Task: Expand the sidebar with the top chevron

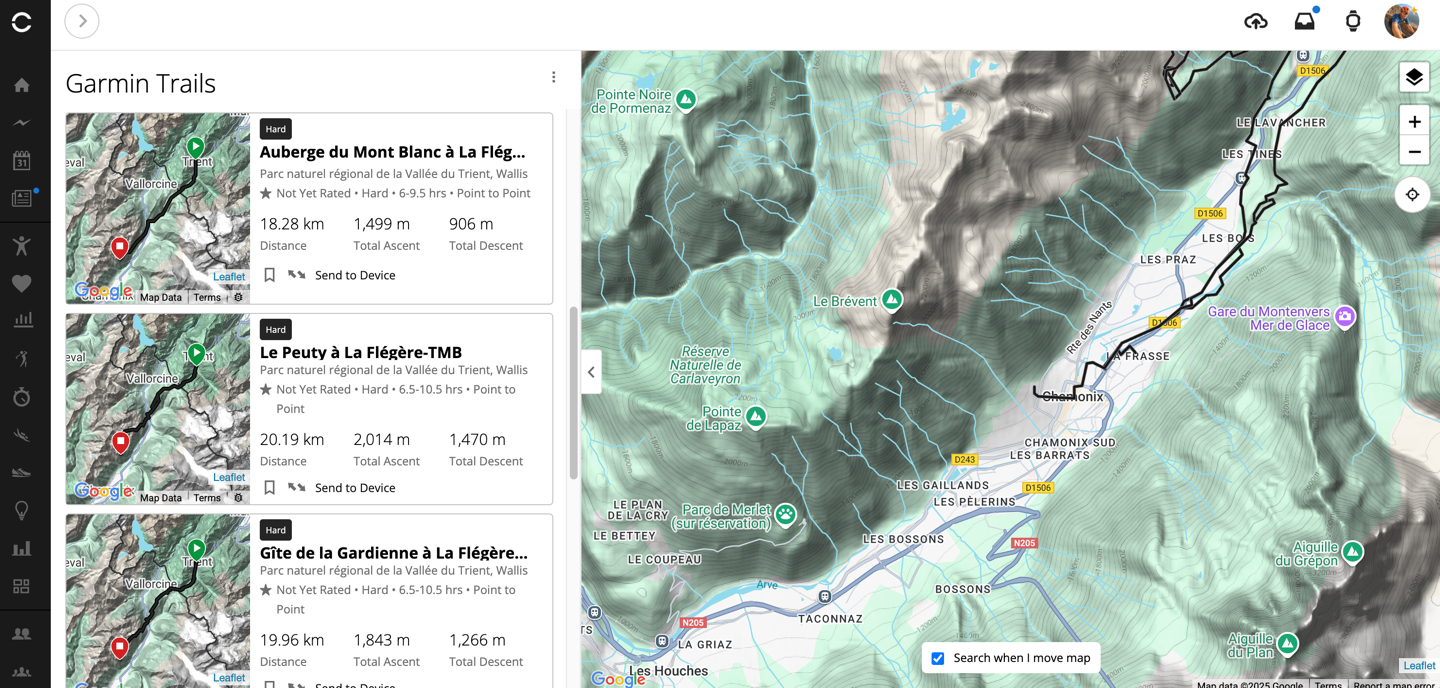Action: point(82,21)
